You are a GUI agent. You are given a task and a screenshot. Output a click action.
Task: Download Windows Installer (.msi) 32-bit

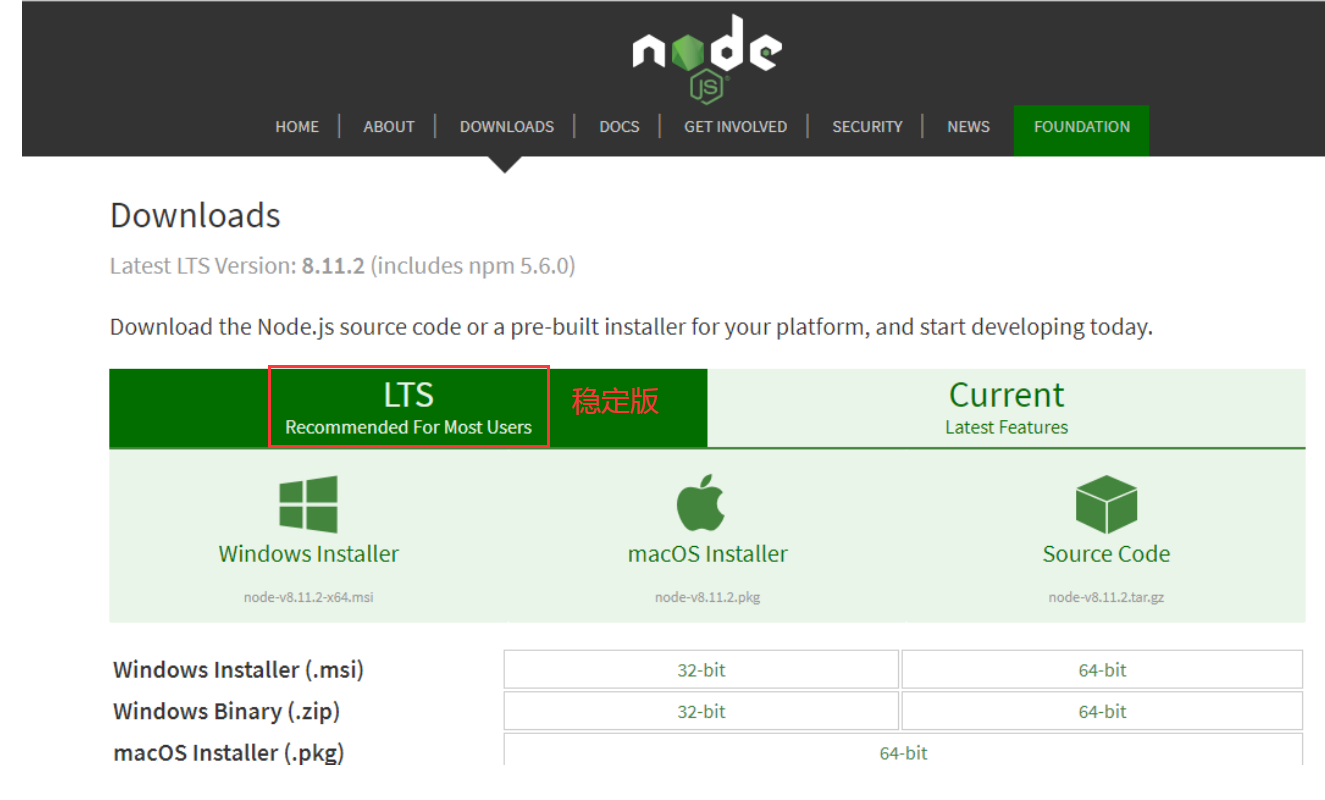pyautogui.click(x=701, y=670)
